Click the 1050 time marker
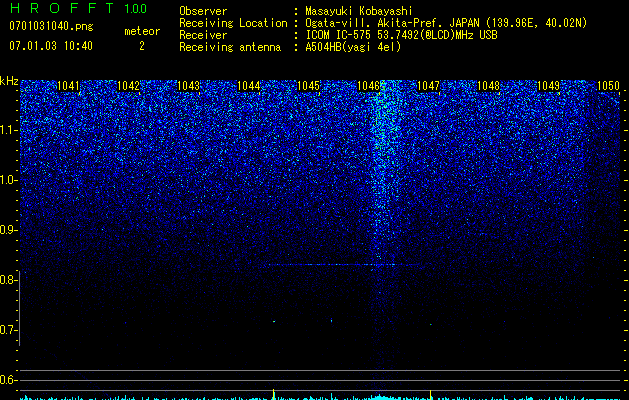Viewport: 629px width, 400px height. (609, 86)
